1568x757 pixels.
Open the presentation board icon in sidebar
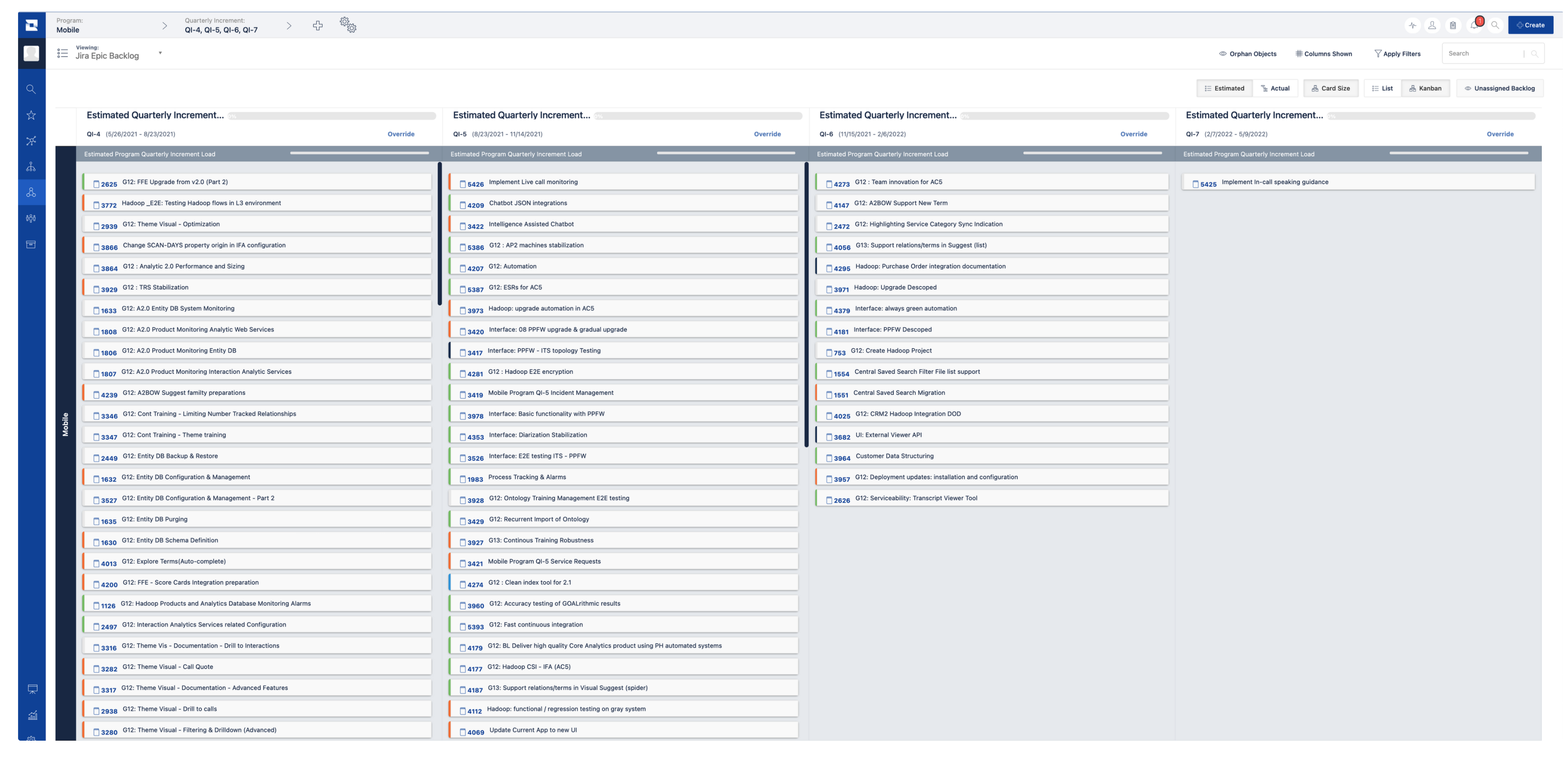click(x=32, y=690)
